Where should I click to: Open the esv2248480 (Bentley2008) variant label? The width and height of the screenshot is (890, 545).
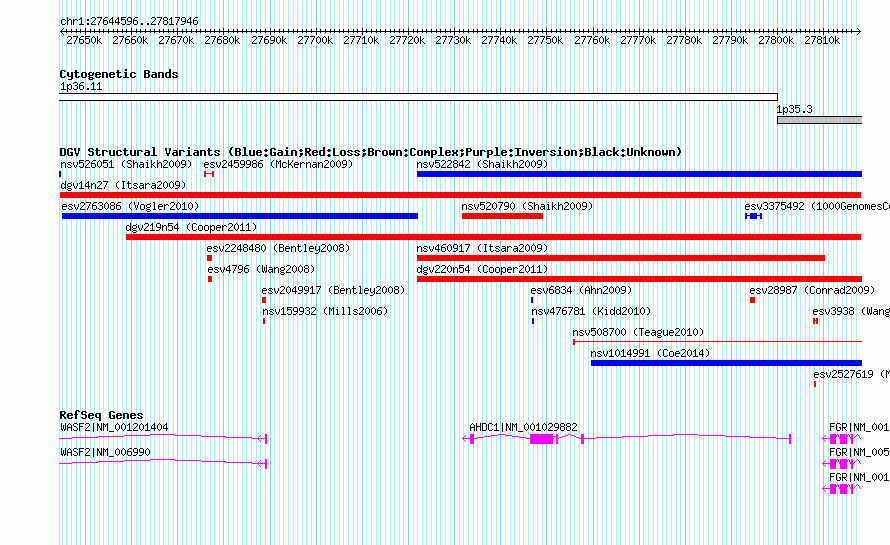[x=278, y=248]
